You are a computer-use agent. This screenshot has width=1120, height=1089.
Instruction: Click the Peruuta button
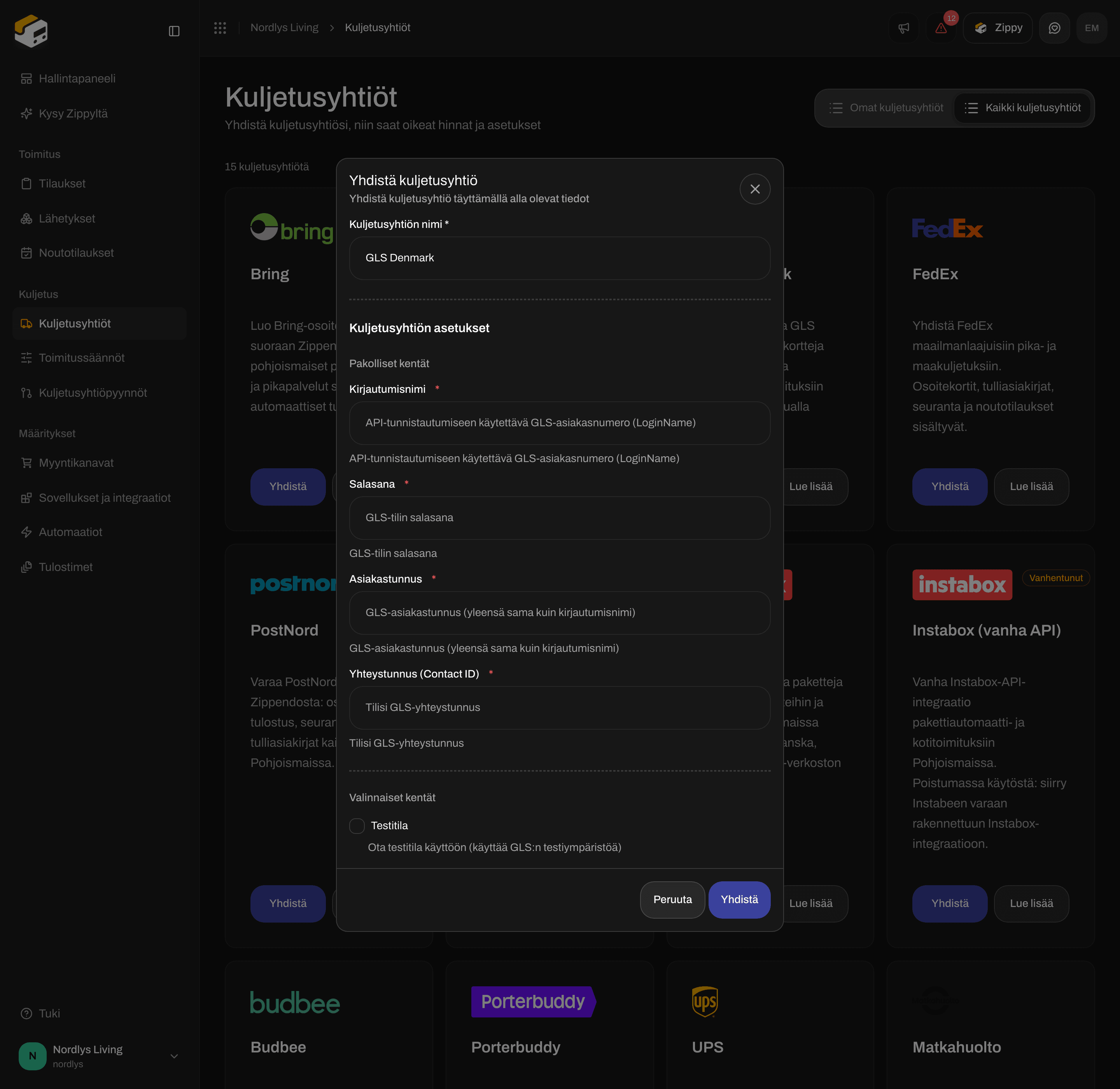pyautogui.click(x=672, y=900)
